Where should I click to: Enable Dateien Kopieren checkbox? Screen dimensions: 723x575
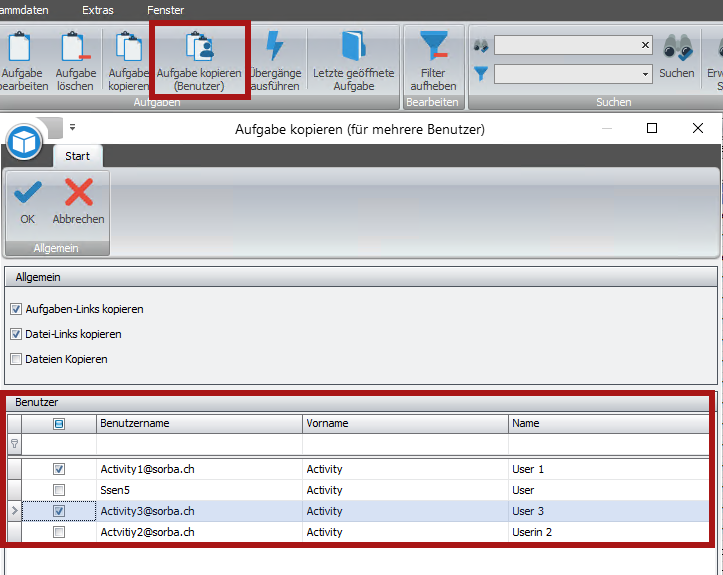coord(16,359)
